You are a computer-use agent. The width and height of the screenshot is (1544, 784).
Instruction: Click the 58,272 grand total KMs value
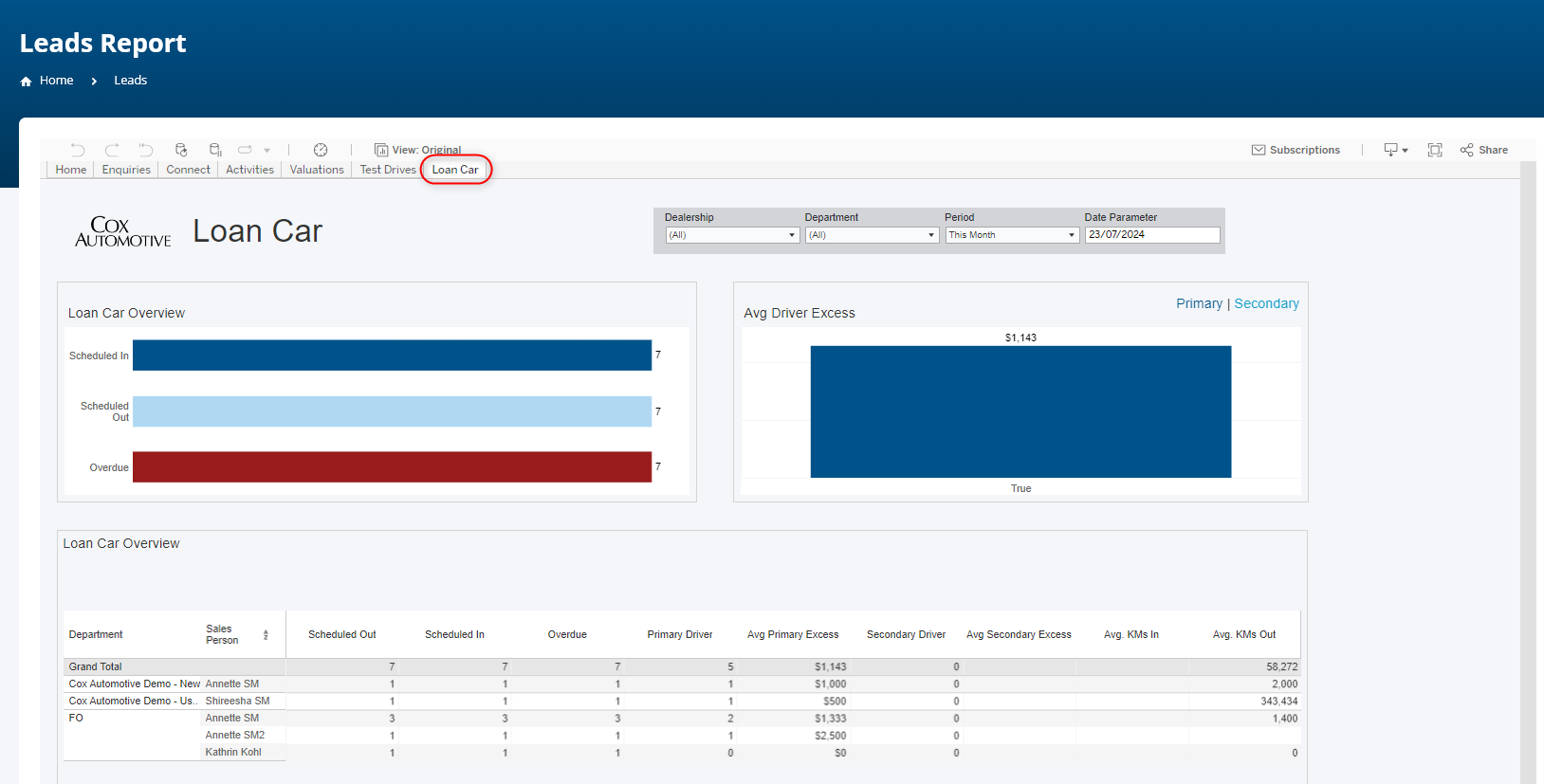click(1281, 667)
